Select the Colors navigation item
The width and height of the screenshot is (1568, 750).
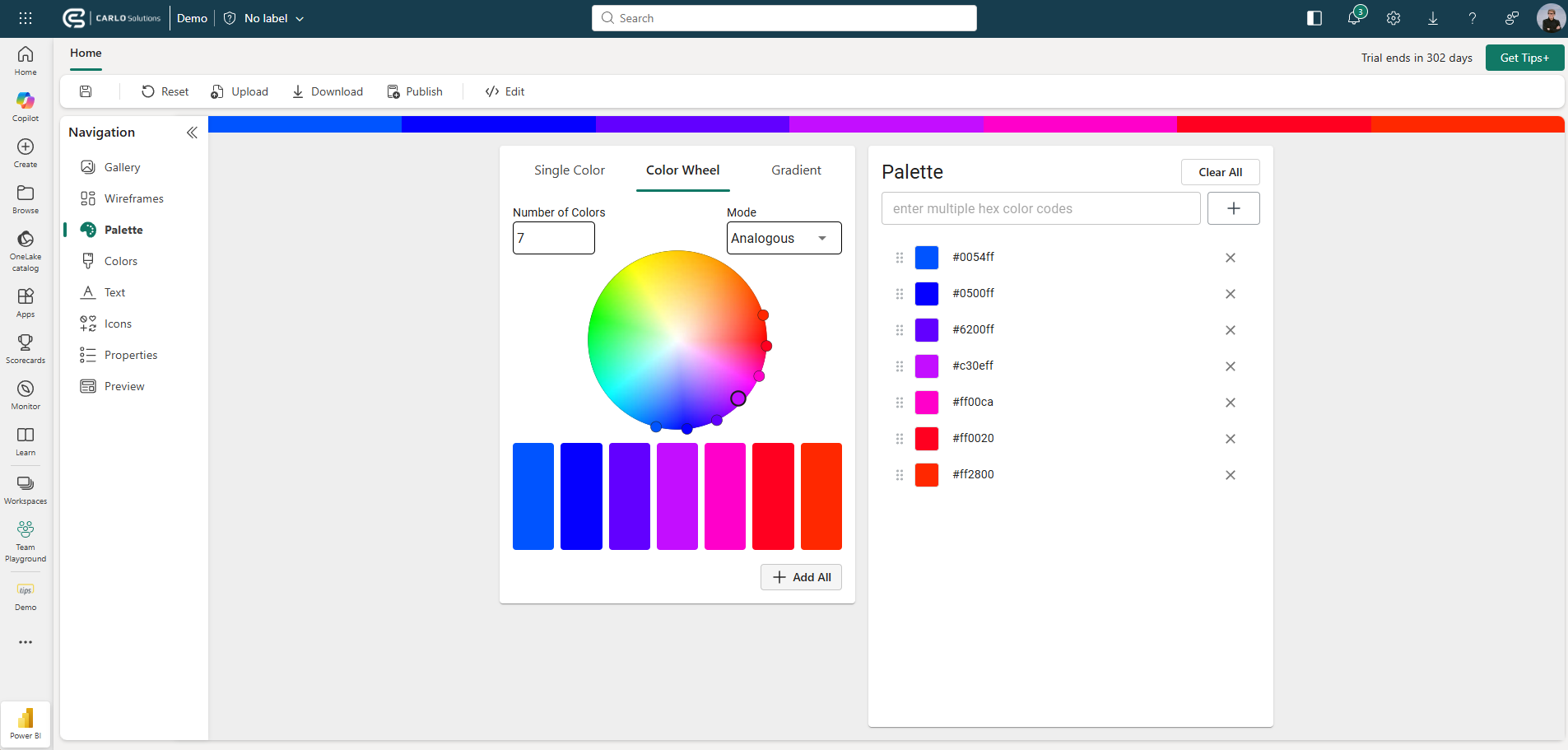121,260
